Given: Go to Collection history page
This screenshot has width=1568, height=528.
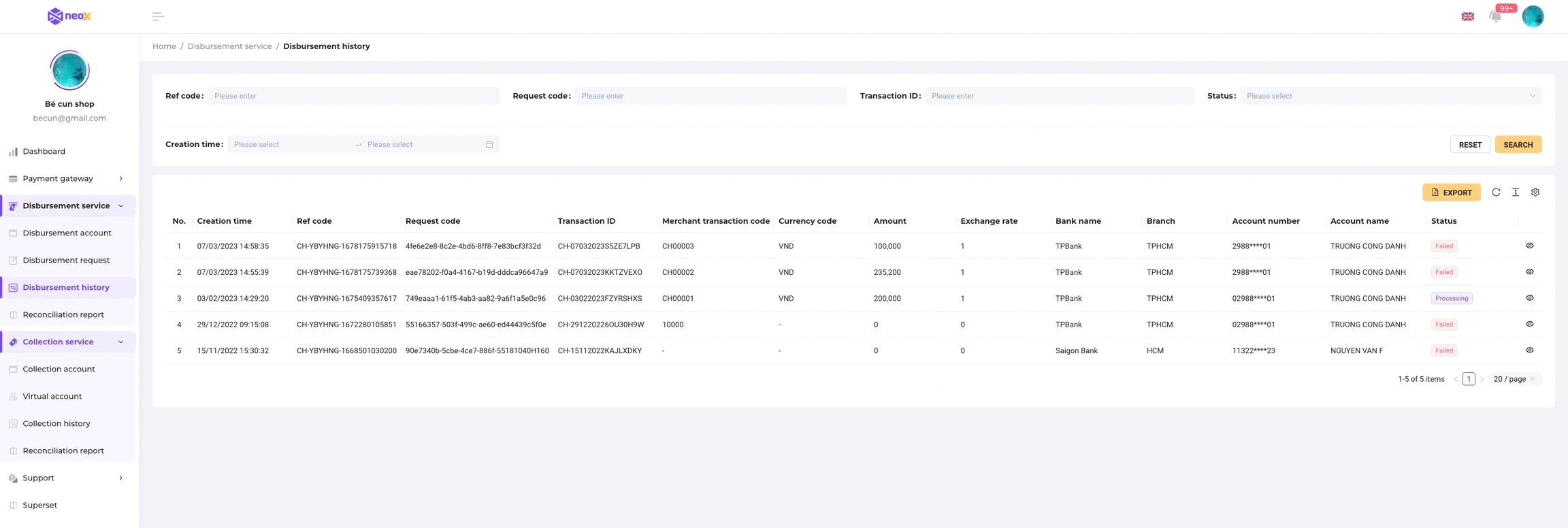Looking at the screenshot, I should (56, 423).
